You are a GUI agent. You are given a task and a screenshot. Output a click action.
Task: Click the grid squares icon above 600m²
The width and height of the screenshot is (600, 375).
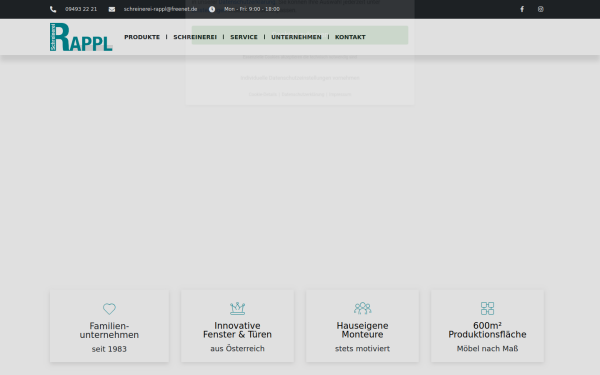pyautogui.click(x=487, y=308)
